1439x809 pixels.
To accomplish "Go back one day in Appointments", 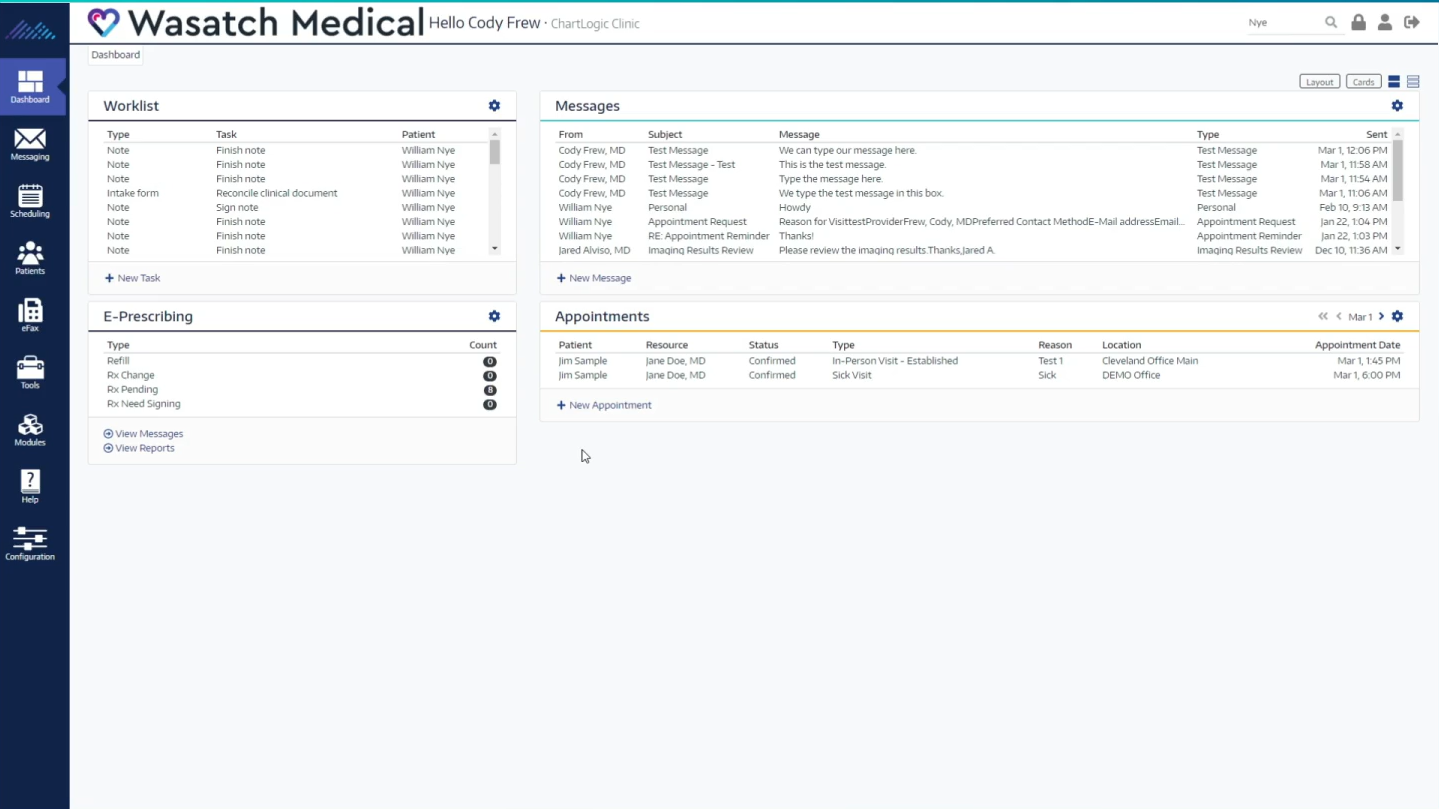I will (x=1339, y=316).
